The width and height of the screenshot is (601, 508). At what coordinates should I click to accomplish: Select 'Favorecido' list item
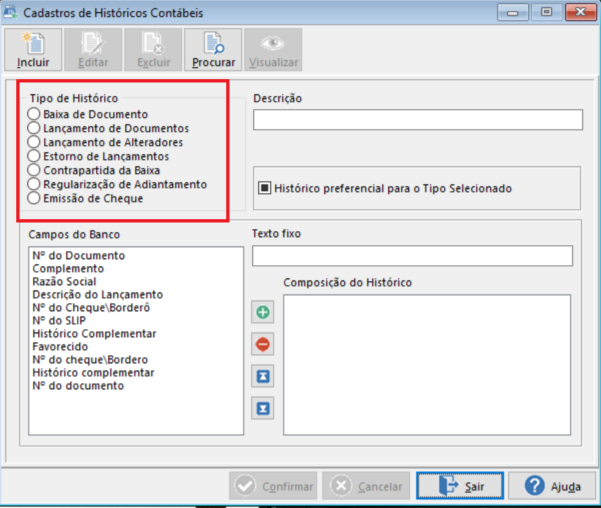click(60, 347)
